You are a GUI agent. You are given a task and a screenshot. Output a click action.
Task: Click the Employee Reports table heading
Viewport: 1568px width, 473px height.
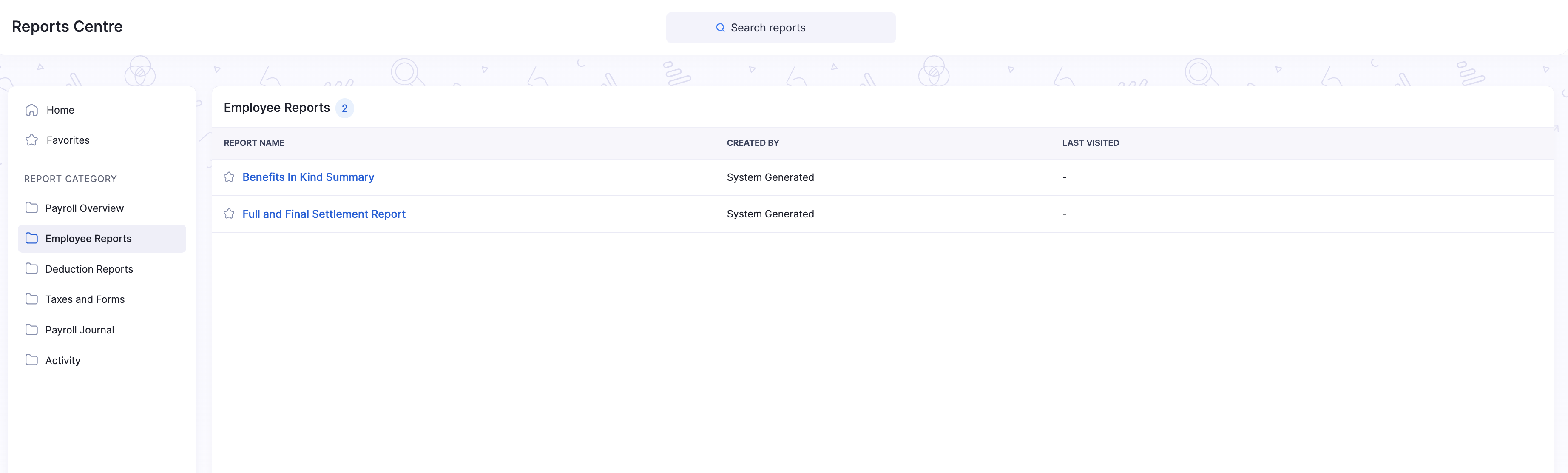pyautogui.click(x=276, y=108)
